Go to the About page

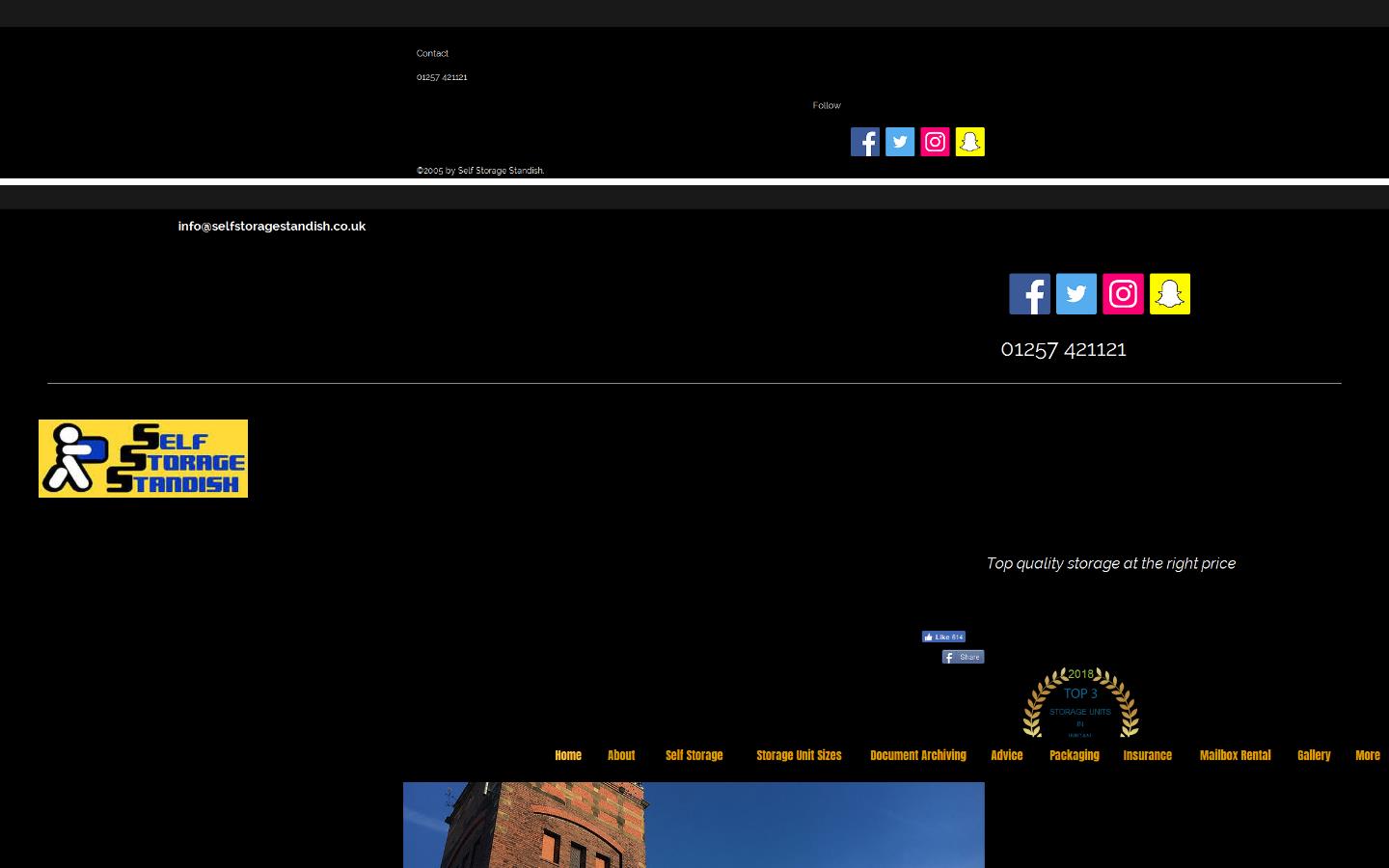[621, 755]
